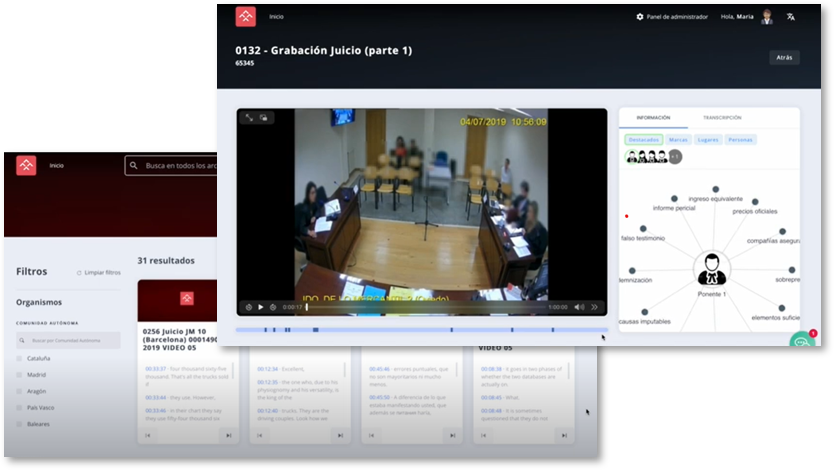
Task: Check the Aragón filter checkbox
Action: point(19,391)
